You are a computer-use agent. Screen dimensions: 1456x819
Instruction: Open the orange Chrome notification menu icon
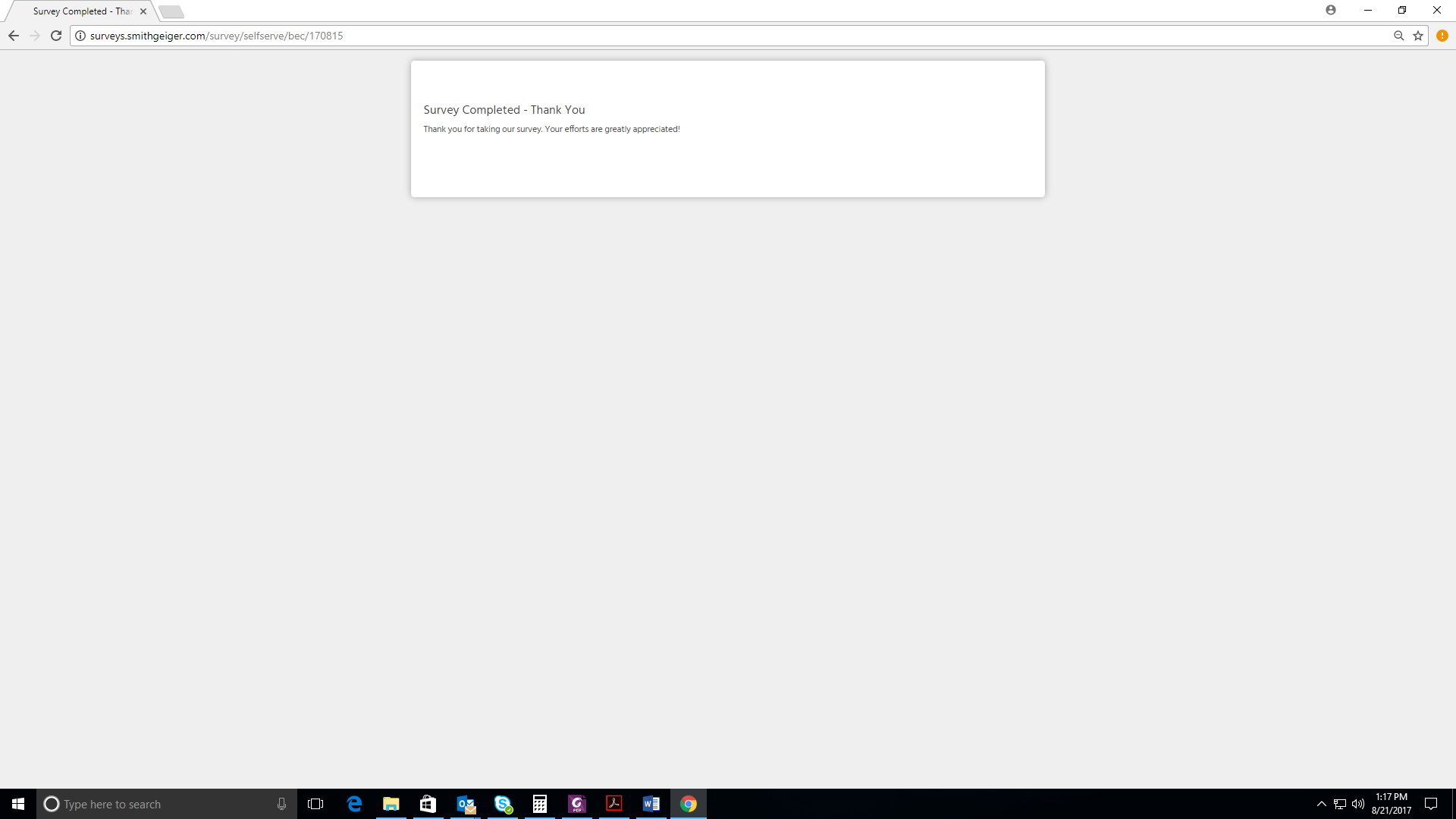point(1442,36)
